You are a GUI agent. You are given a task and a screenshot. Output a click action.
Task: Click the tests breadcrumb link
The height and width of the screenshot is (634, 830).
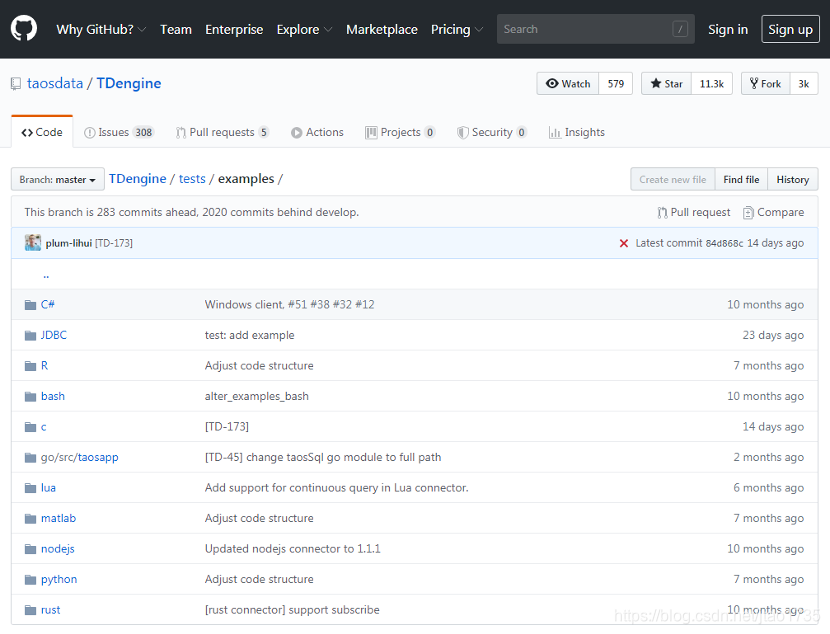click(192, 179)
